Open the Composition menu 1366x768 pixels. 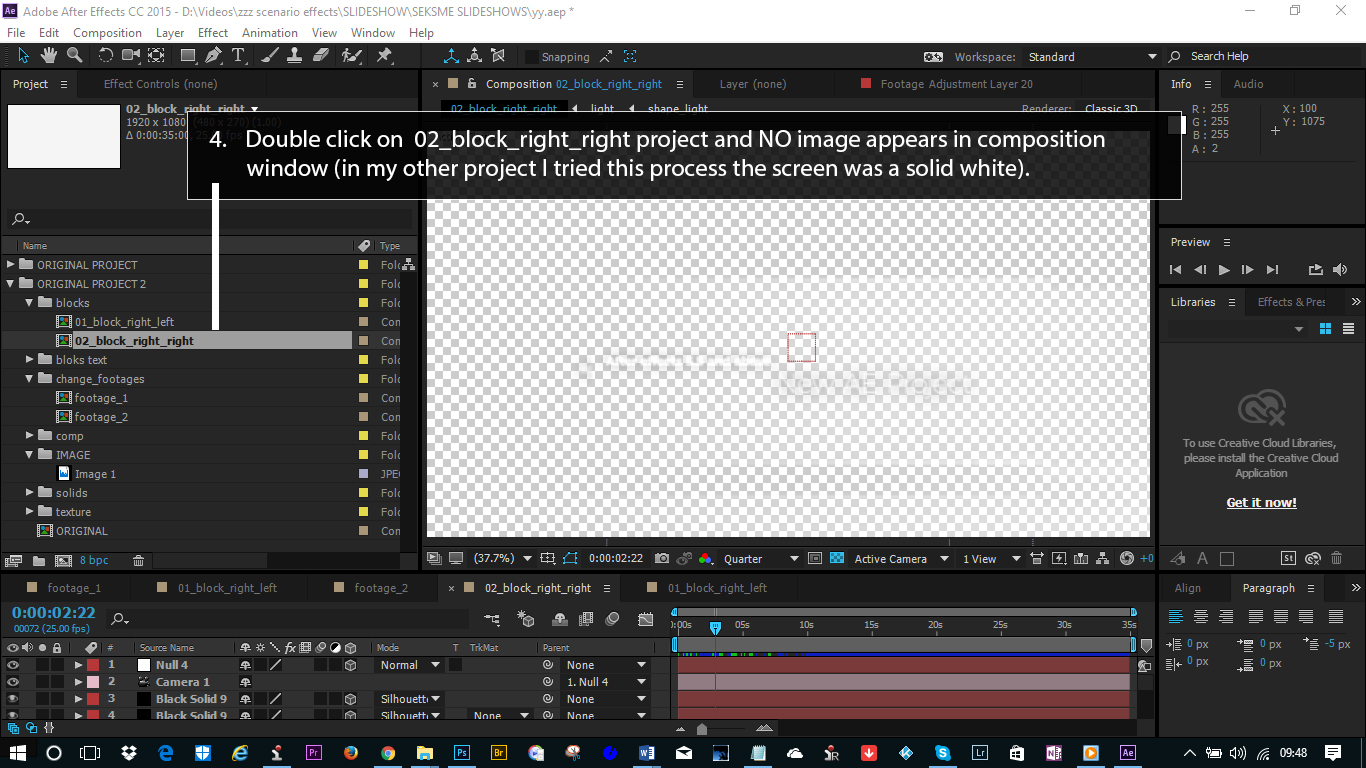pyautogui.click(x=107, y=33)
